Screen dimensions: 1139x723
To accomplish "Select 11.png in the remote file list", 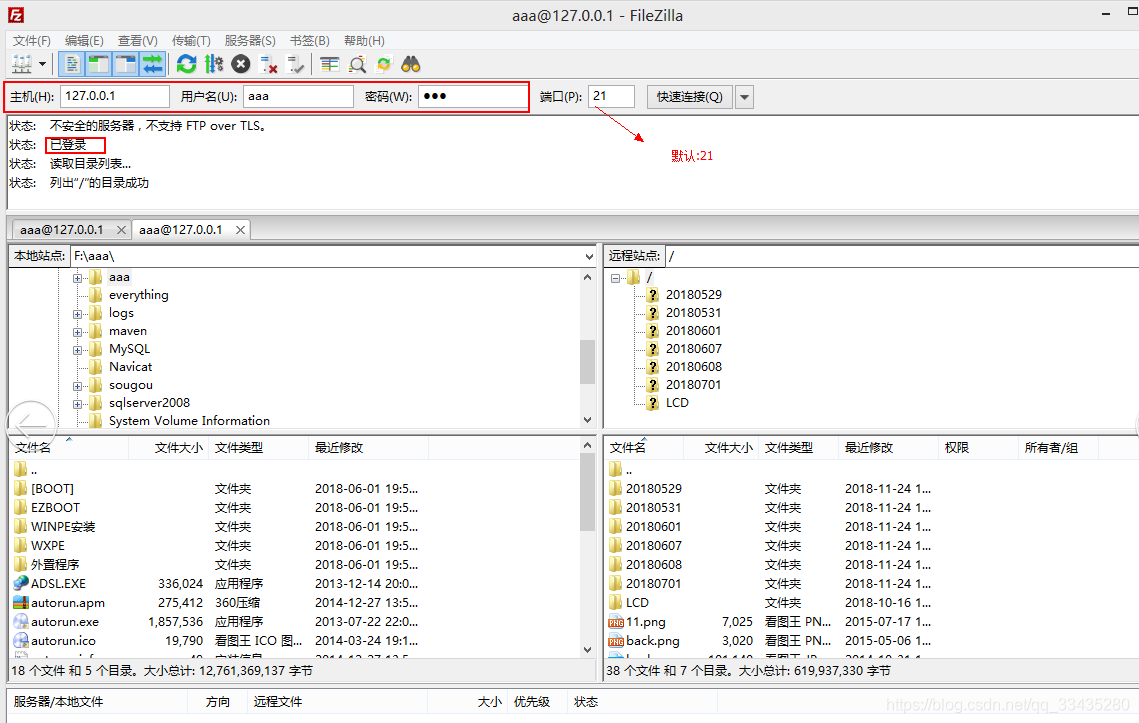I will (x=646, y=622).
